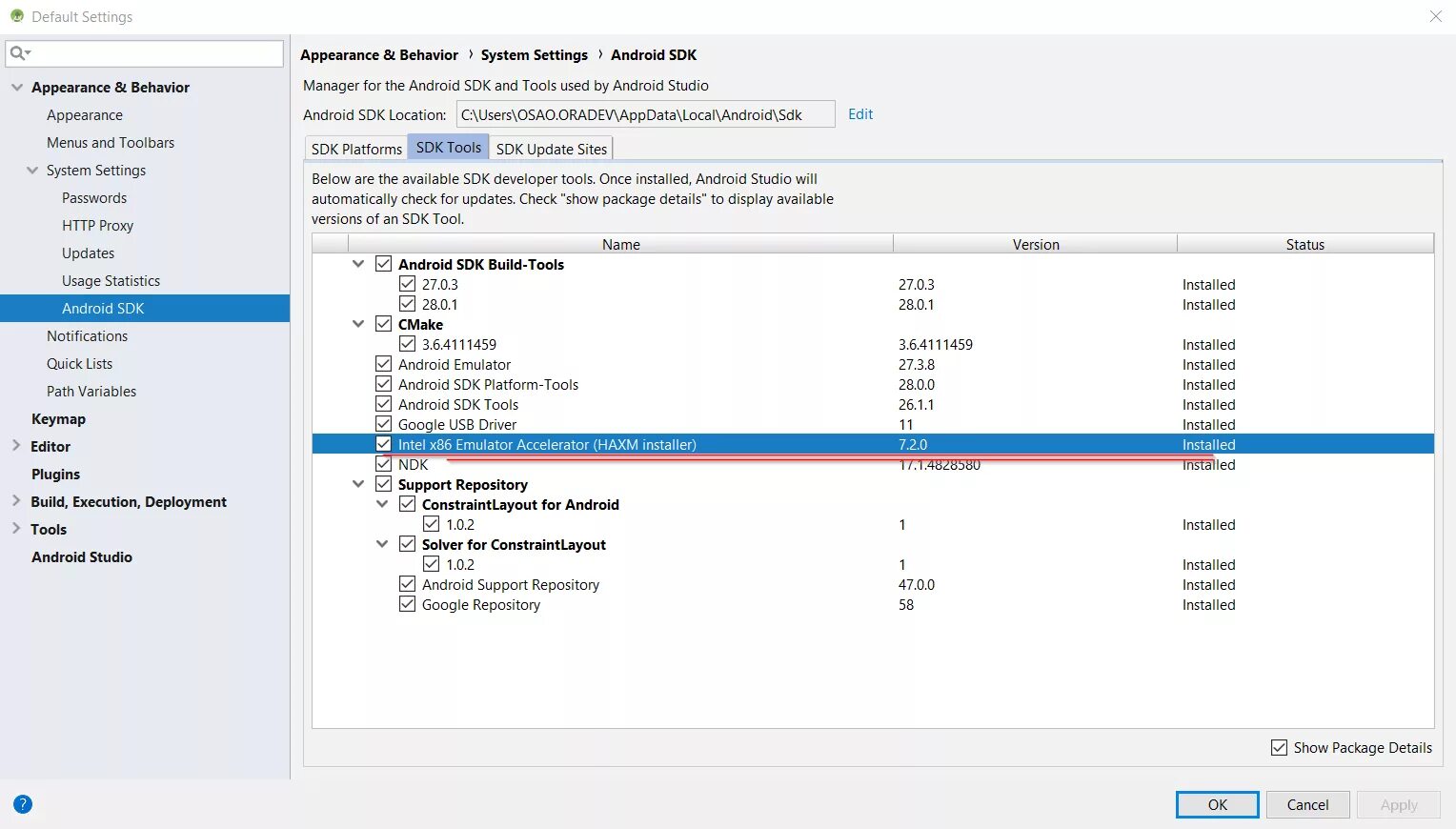Open HTTP Proxy settings
The width and height of the screenshot is (1456, 829).
tap(97, 225)
